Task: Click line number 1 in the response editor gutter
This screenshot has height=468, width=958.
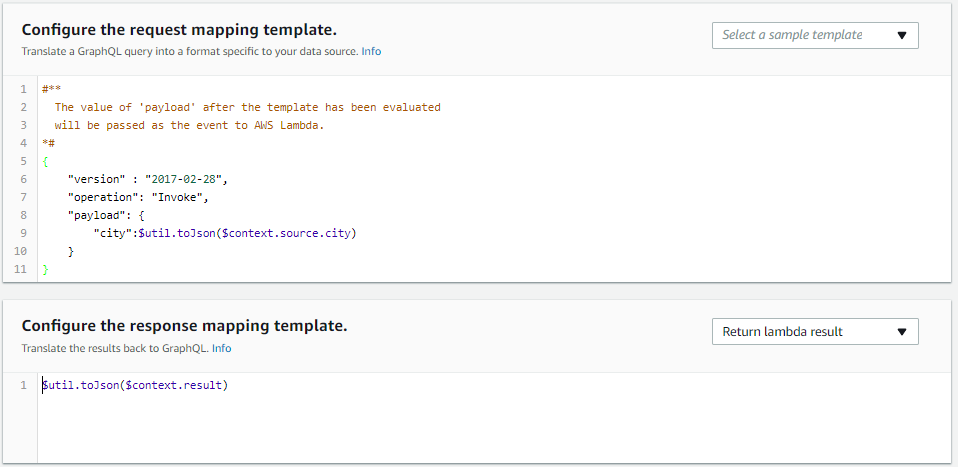Action: click(x=23, y=386)
